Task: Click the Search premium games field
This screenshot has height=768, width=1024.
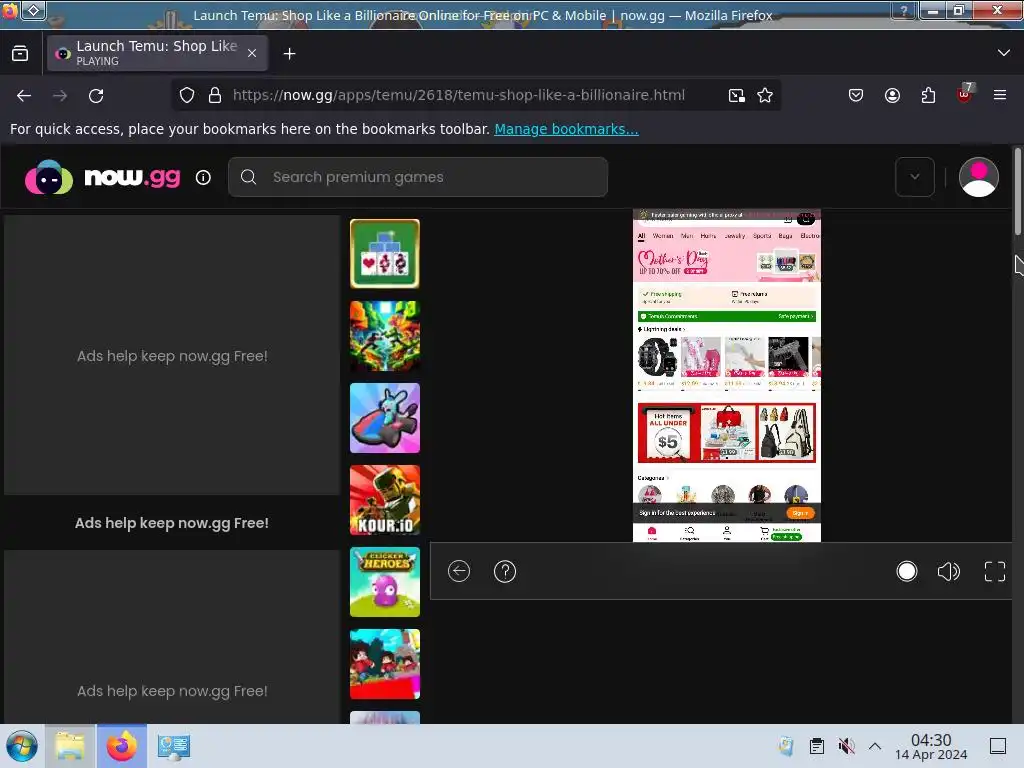Action: (418, 177)
